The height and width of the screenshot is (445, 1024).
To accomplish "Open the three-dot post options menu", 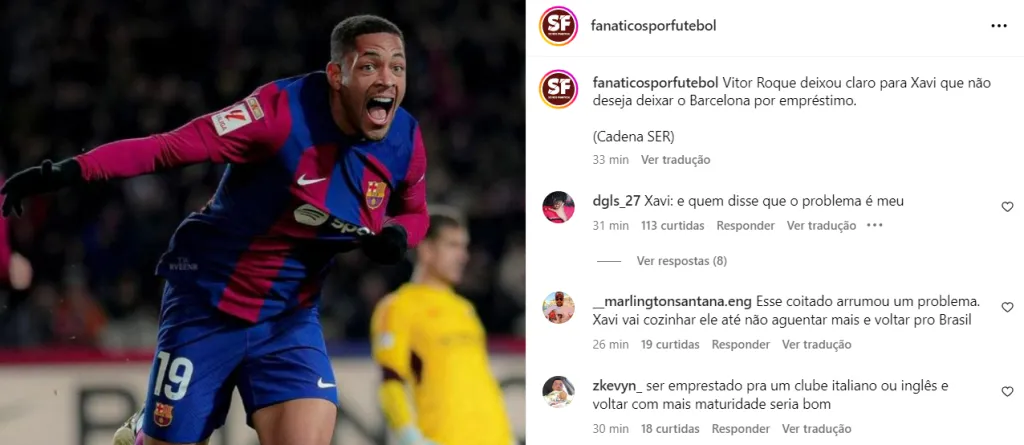I will [999, 25].
